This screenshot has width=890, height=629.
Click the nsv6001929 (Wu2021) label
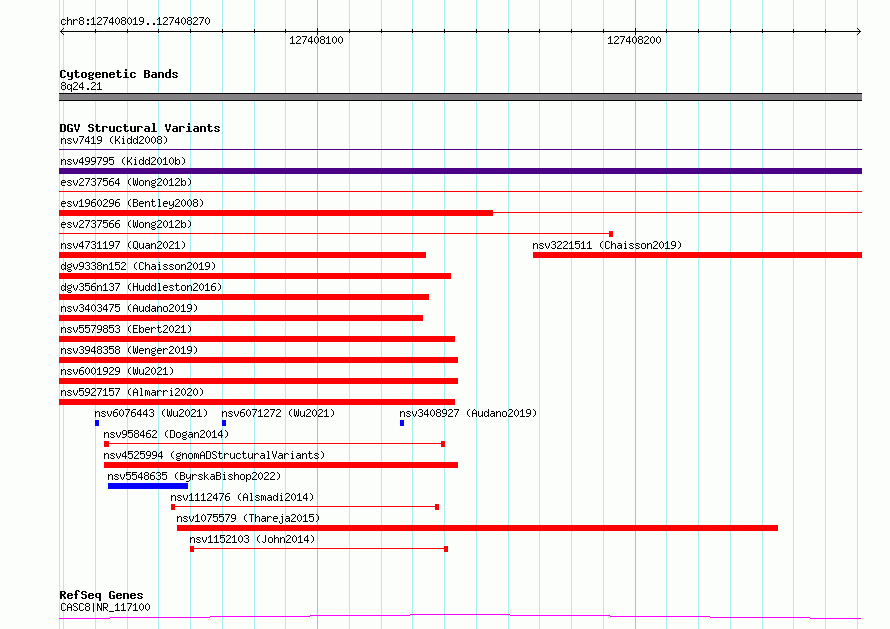pyautogui.click(x=117, y=371)
